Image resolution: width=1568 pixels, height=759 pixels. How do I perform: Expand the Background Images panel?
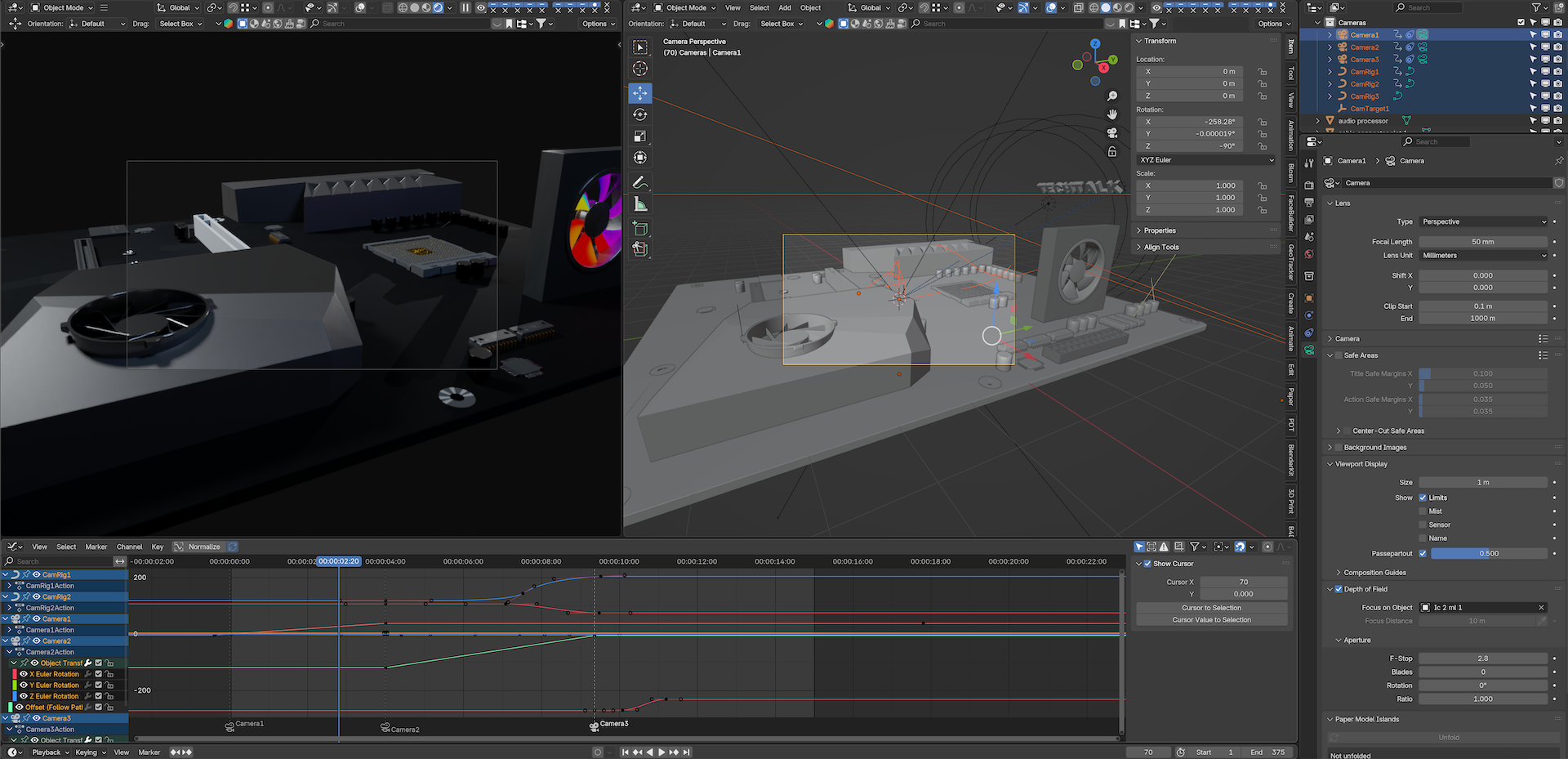(x=1330, y=448)
